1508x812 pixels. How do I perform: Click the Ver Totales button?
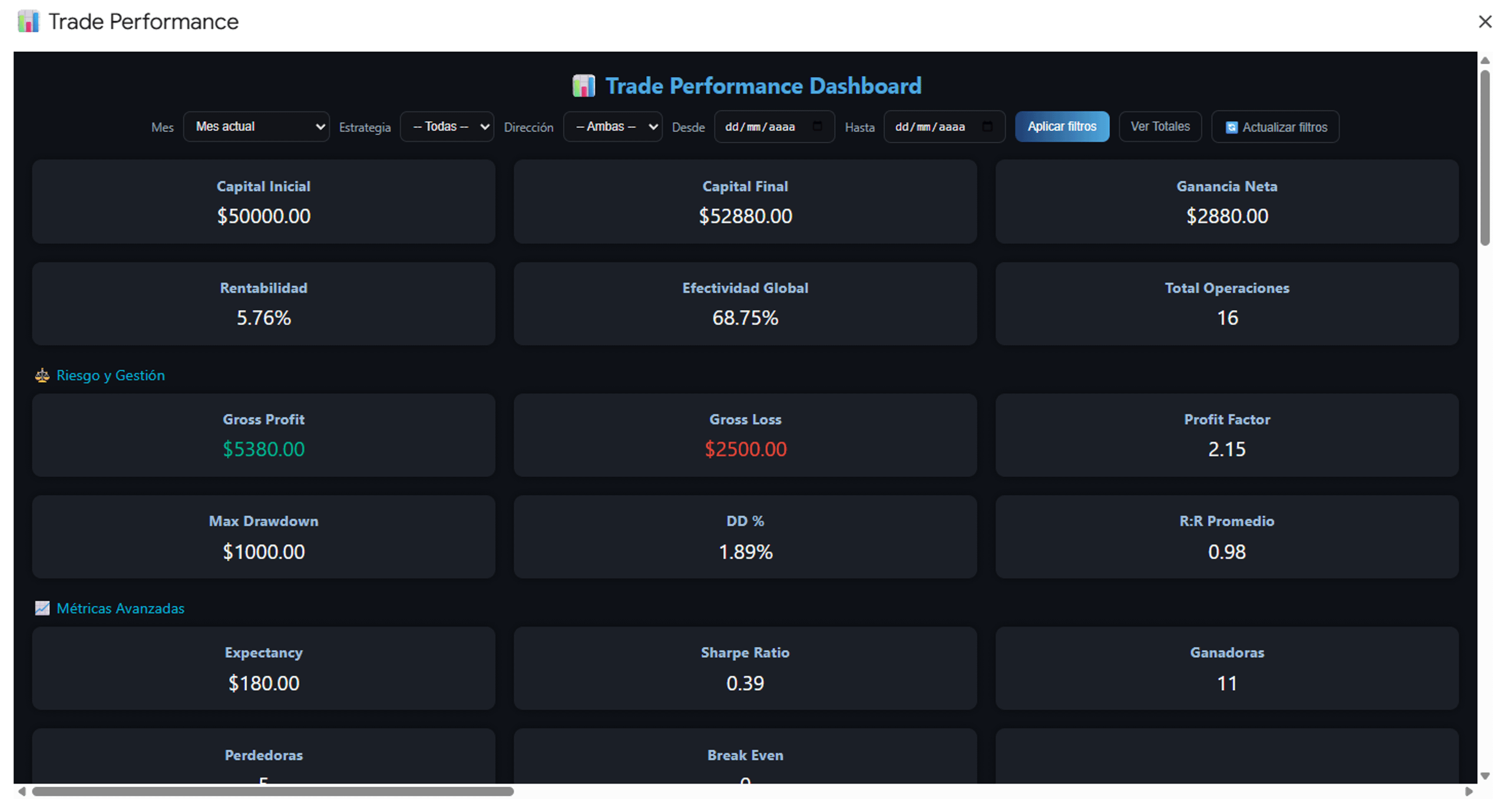(1160, 127)
